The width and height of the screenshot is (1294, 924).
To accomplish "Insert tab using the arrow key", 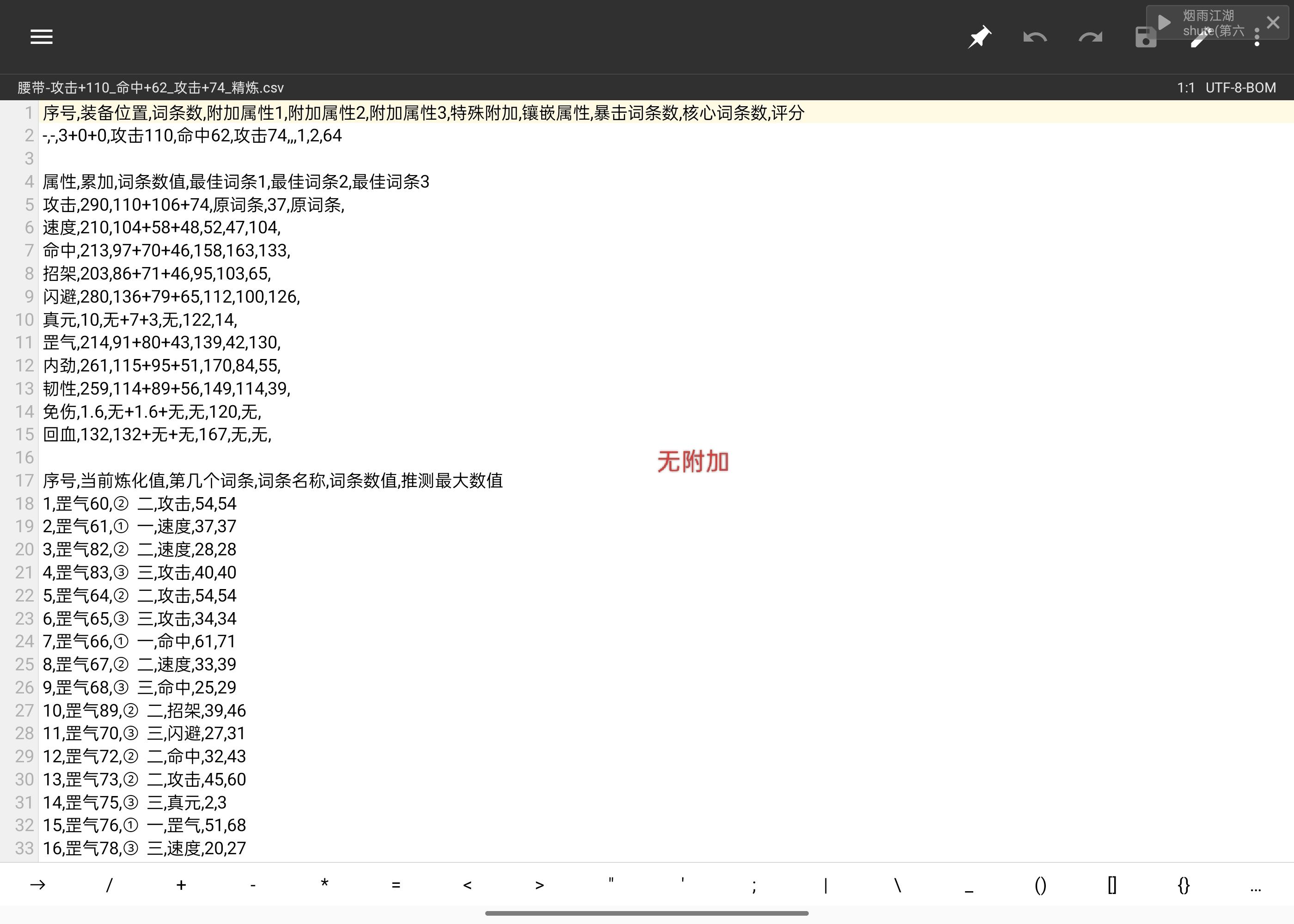I will tap(37, 885).
